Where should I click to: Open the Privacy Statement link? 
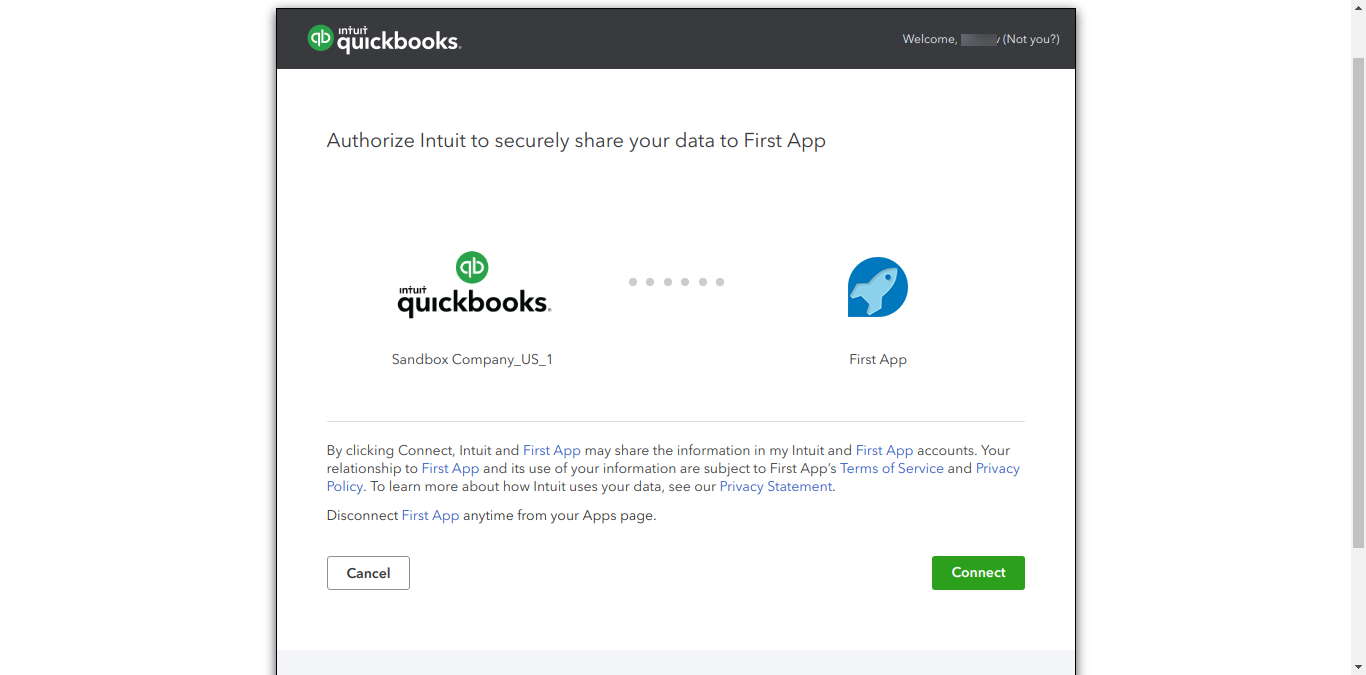[x=776, y=486]
